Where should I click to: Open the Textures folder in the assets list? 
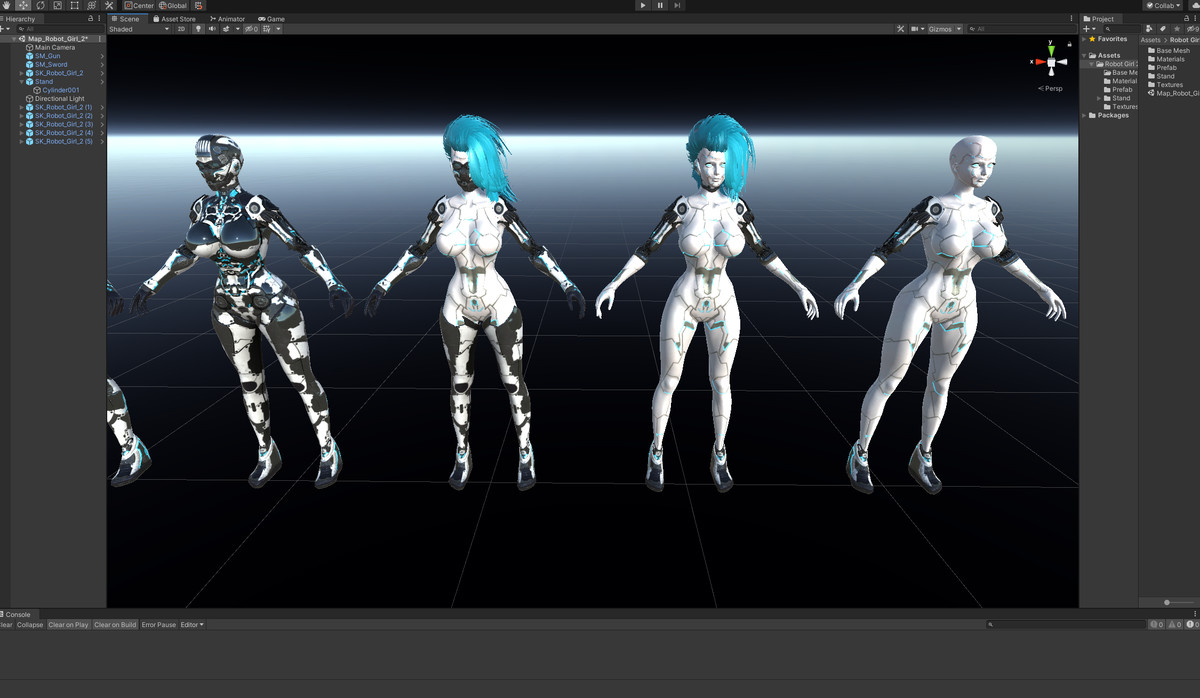coord(1169,85)
